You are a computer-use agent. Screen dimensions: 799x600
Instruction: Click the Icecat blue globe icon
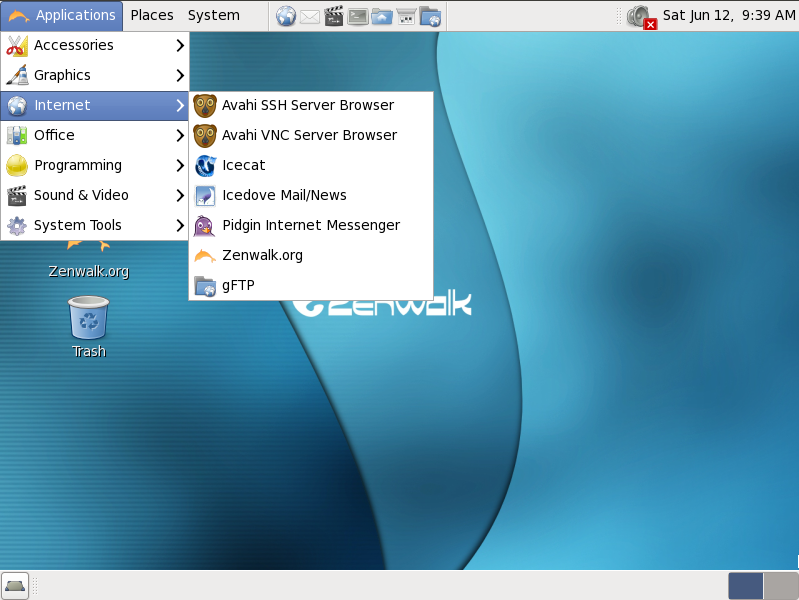[x=205, y=166]
